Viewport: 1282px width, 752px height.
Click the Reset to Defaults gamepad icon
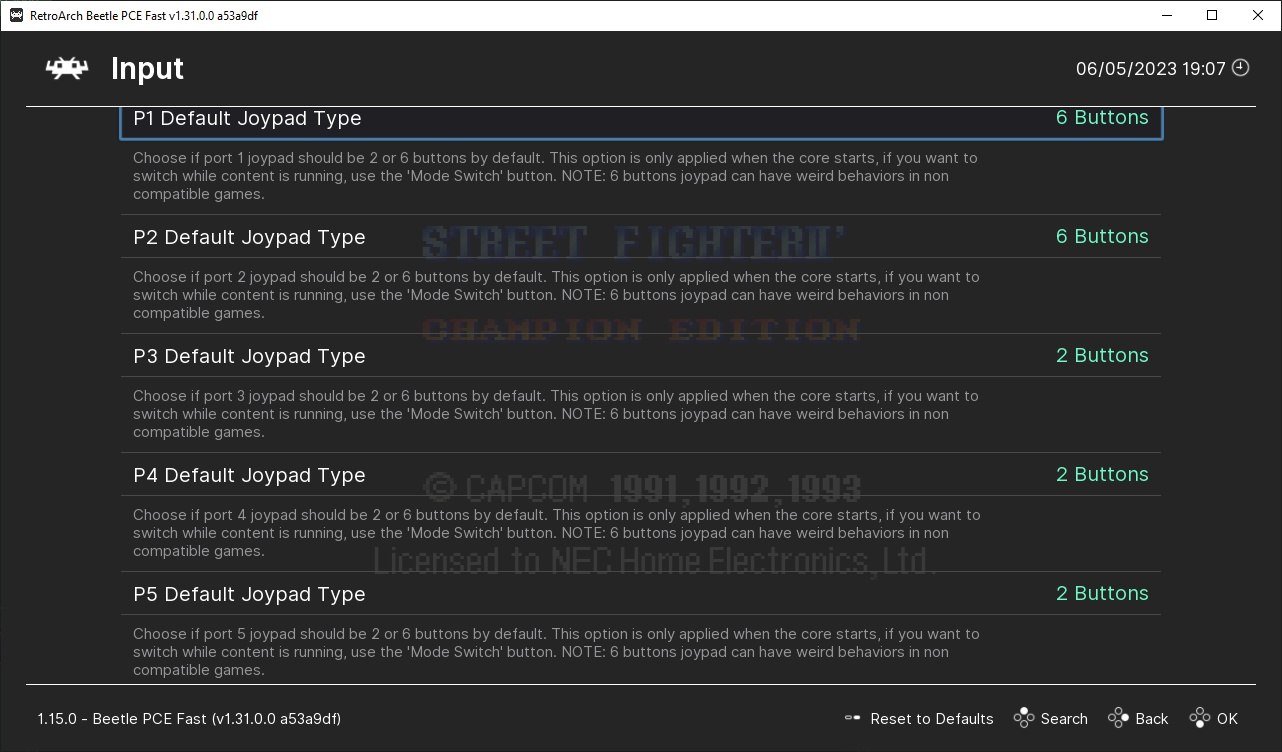[852, 718]
